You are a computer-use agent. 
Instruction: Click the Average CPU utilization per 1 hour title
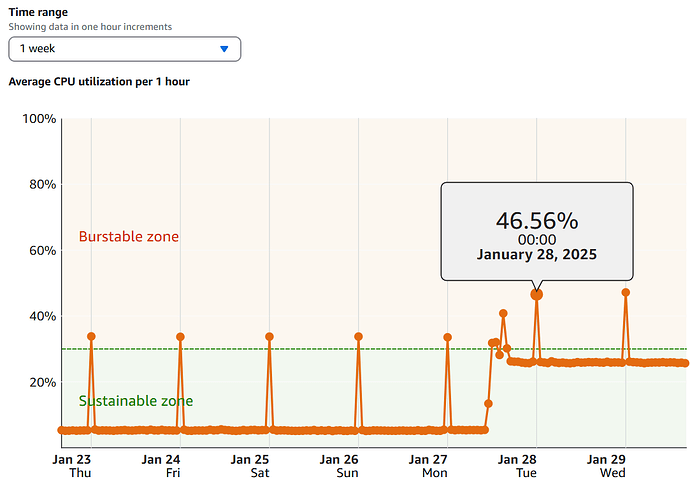click(99, 82)
